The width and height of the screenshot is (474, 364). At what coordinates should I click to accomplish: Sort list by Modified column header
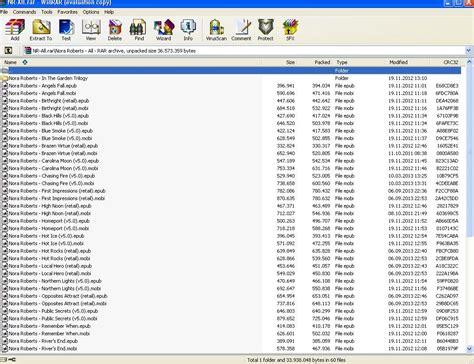point(398,62)
